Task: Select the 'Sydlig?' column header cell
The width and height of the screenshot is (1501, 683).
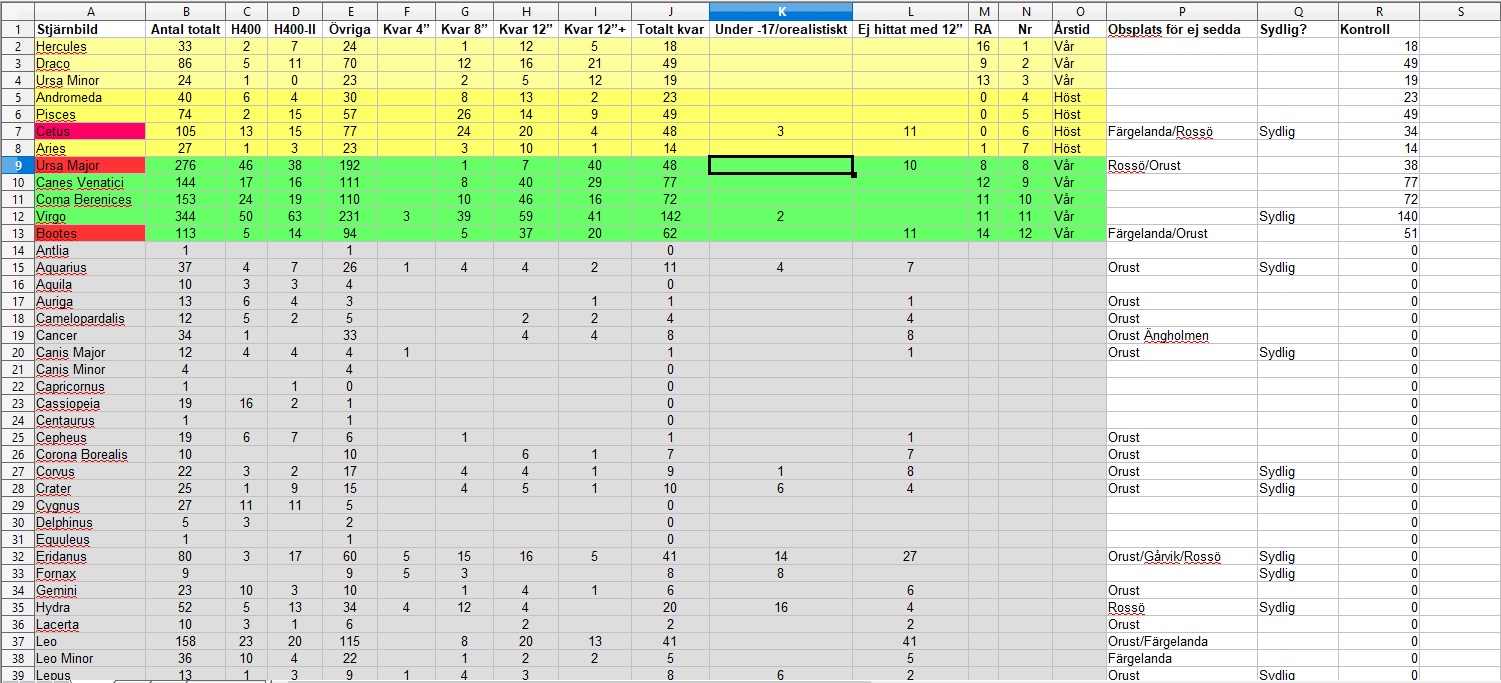Action: [x=1297, y=30]
